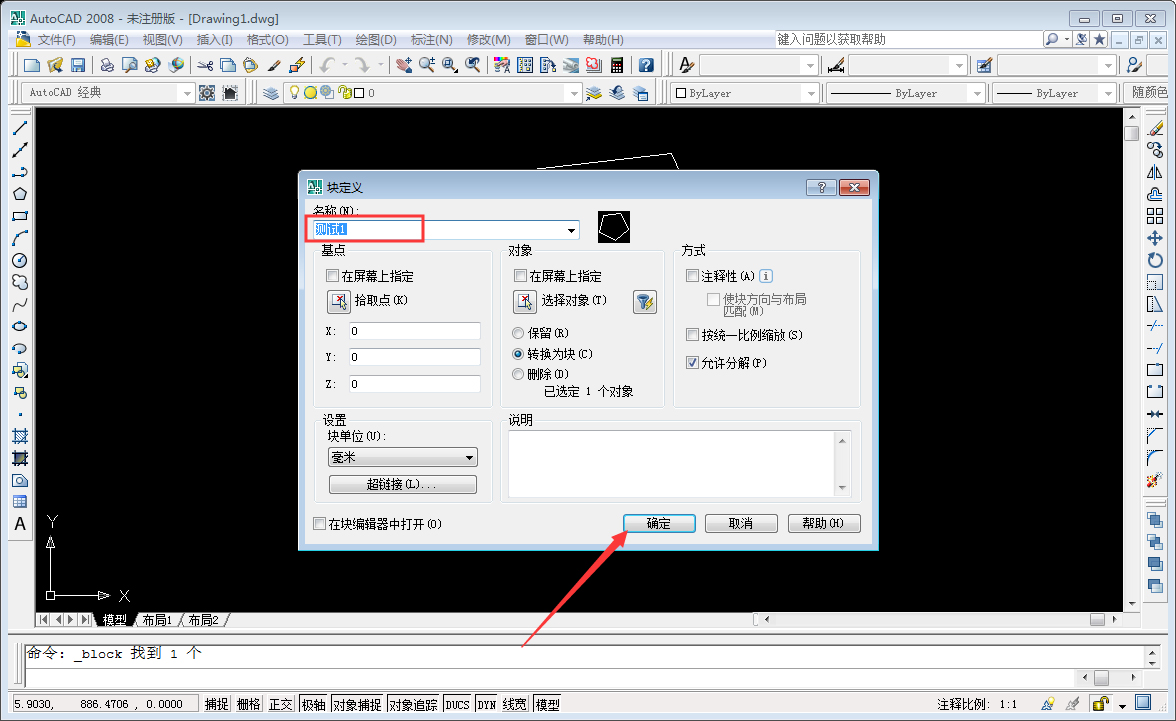The height and width of the screenshot is (721, 1176).
Task: Select the Move tool in Modify toolbar
Action: tap(1155, 240)
